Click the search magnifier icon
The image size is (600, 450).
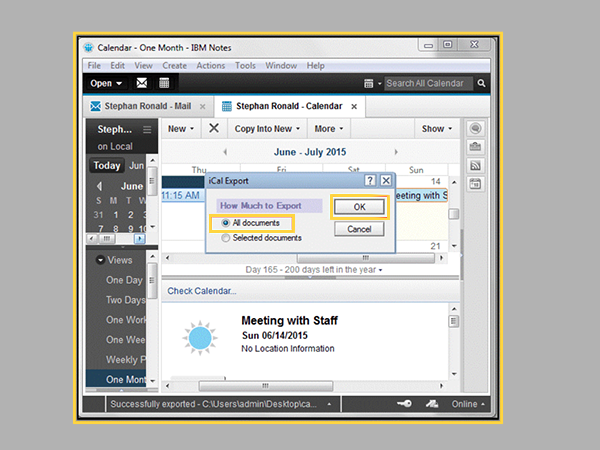pos(481,83)
